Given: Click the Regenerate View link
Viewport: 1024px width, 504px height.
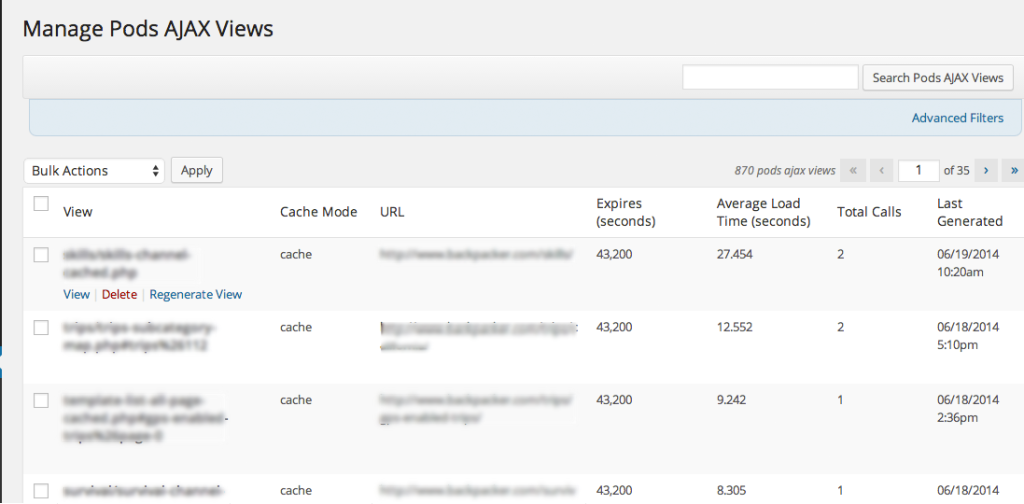Looking at the screenshot, I should pos(196,294).
